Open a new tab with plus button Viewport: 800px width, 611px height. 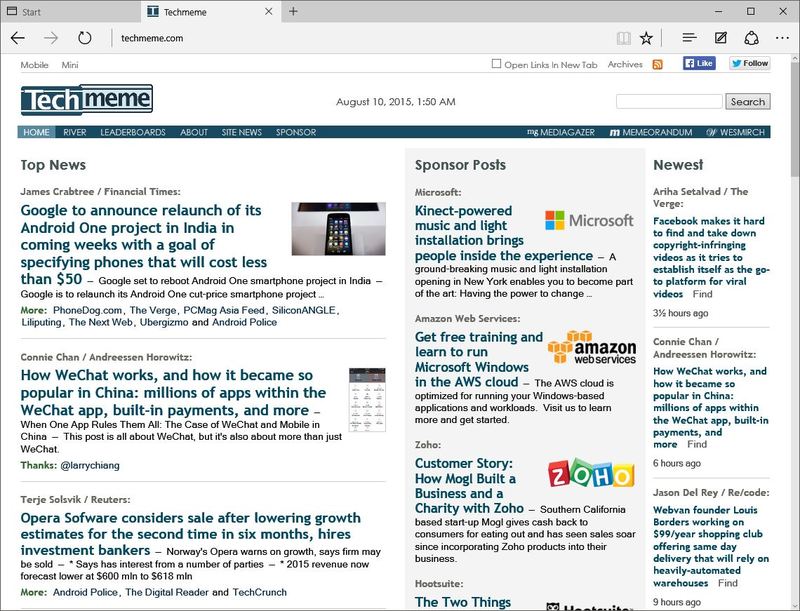pyautogui.click(x=293, y=11)
